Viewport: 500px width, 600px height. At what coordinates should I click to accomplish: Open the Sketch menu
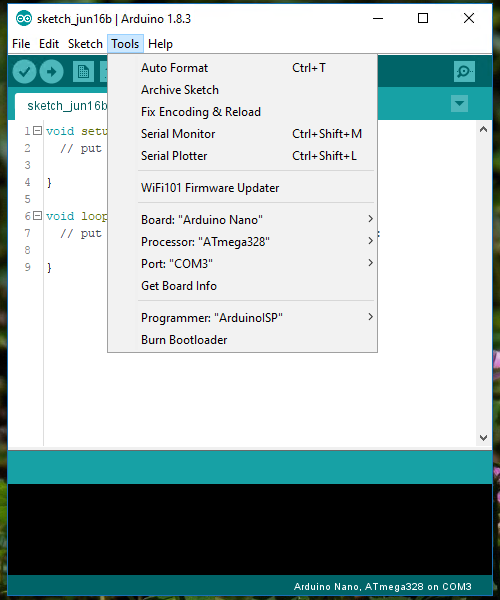coord(85,44)
